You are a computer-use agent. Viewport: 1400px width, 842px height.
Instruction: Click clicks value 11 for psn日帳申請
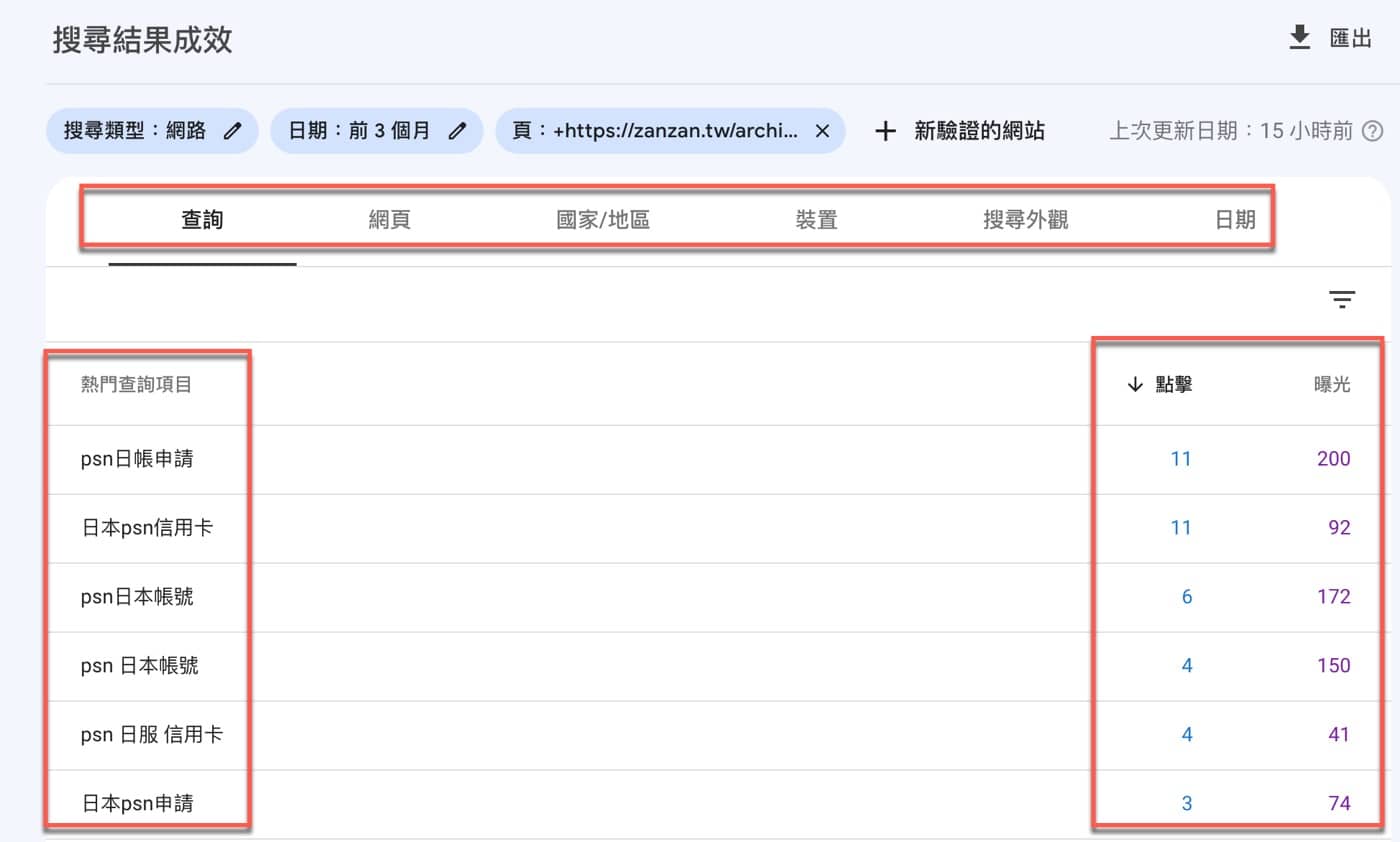coord(1181,459)
